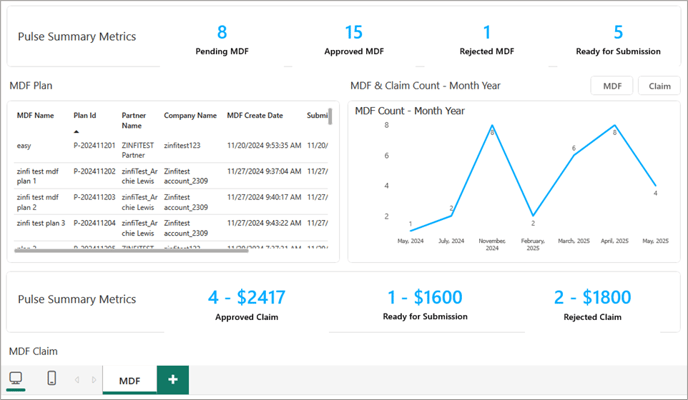Image resolution: width=688 pixels, height=400 pixels.
Task: Click the Plan Id sort arrow
Action: (77, 131)
